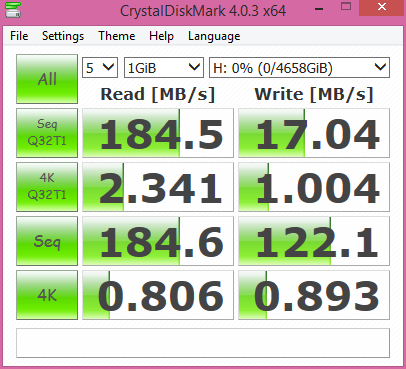This screenshot has height=369, width=406.
Task: Select the Seq read value 184.6
Action: tap(158, 241)
